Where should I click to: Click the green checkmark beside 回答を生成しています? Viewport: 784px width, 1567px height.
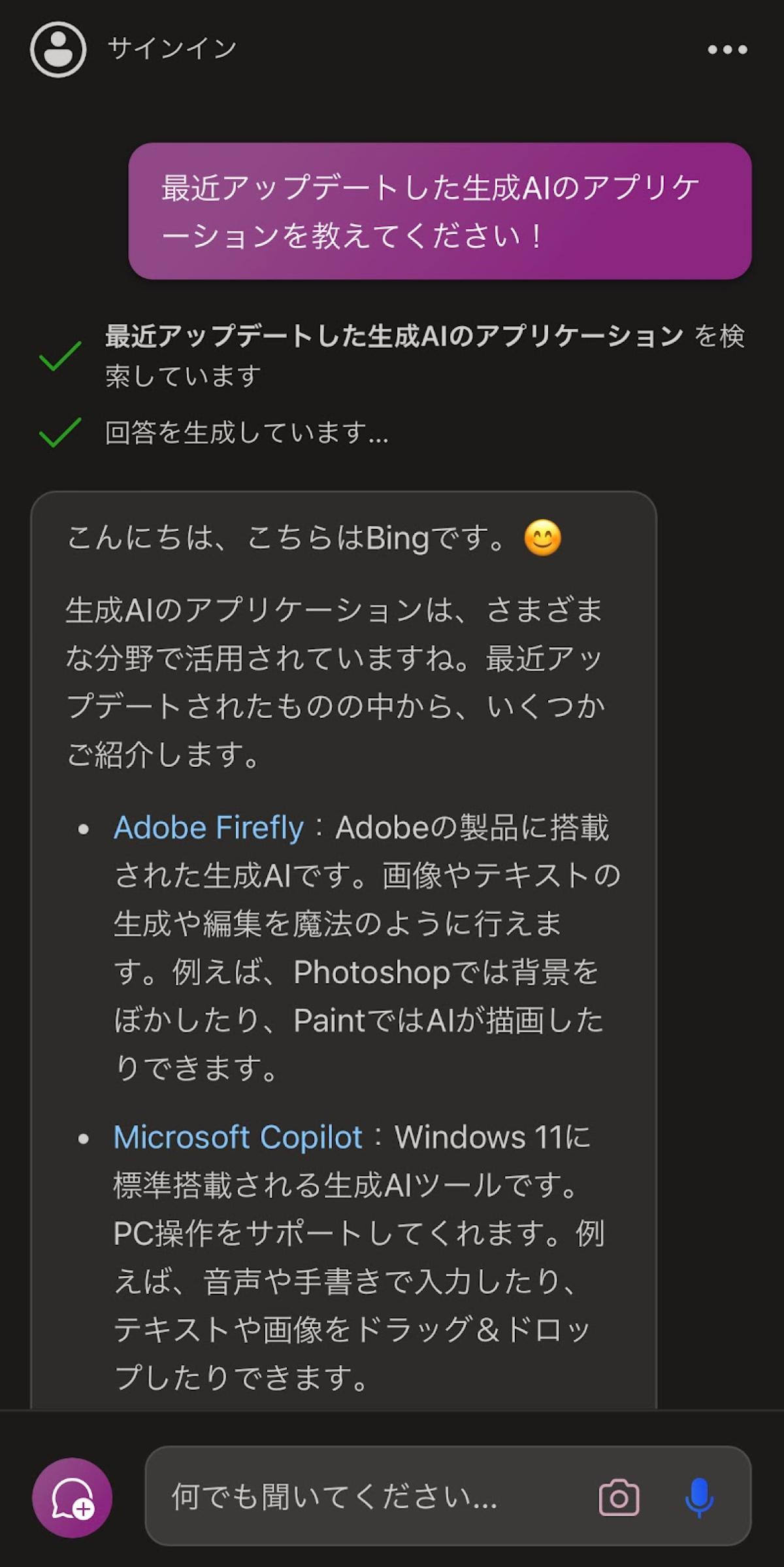pyautogui.click(x=60, y=433)
